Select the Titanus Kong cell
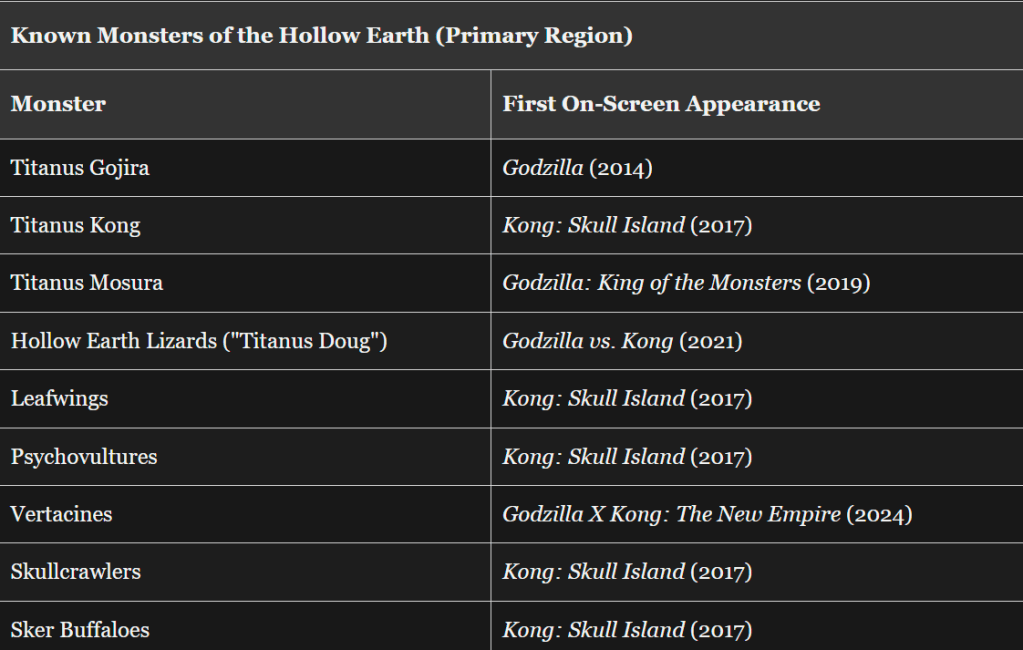The width and height of the screenshot is (1023, 650). pos(75,225)
